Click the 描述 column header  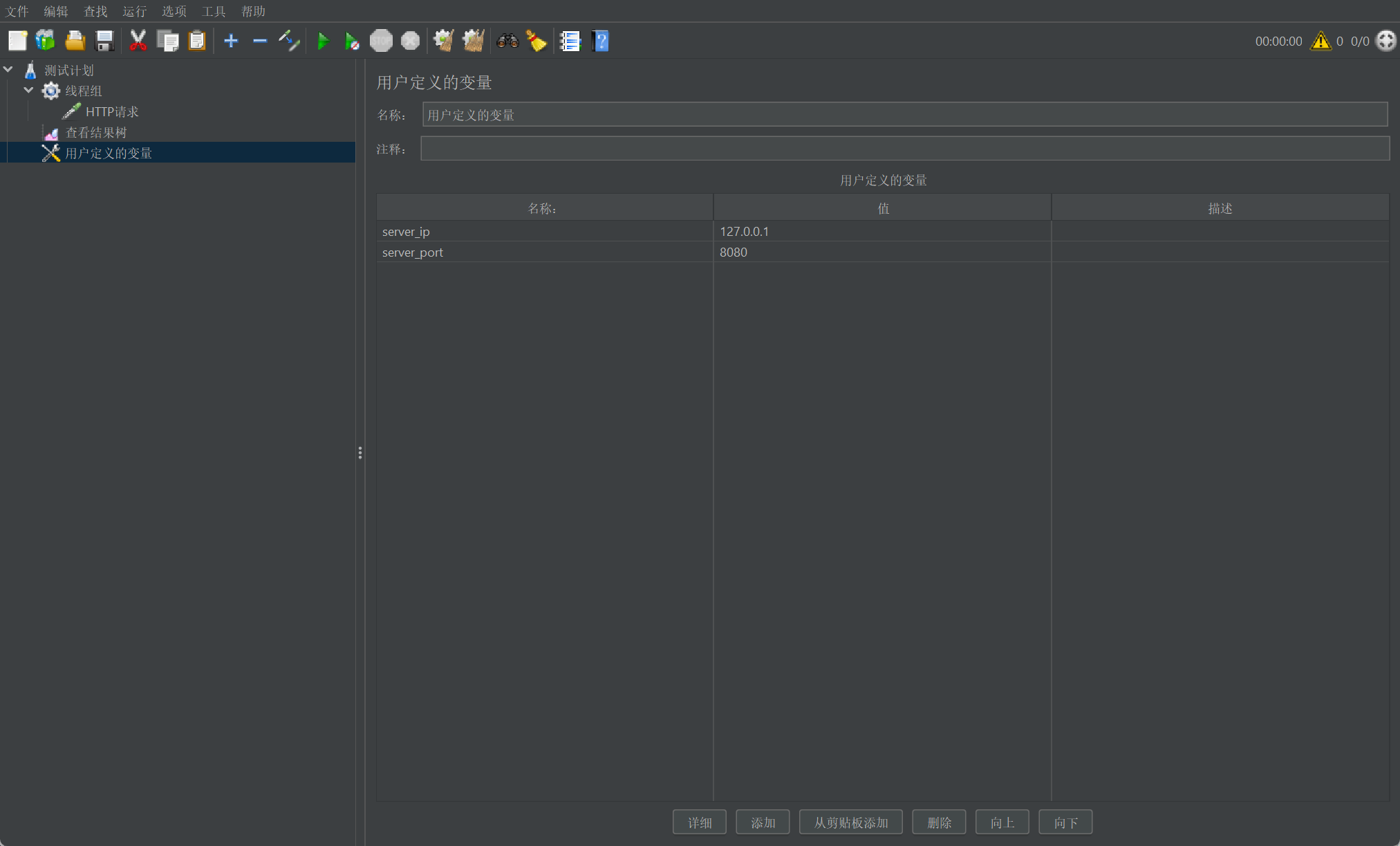click(x=1220, y=208)
